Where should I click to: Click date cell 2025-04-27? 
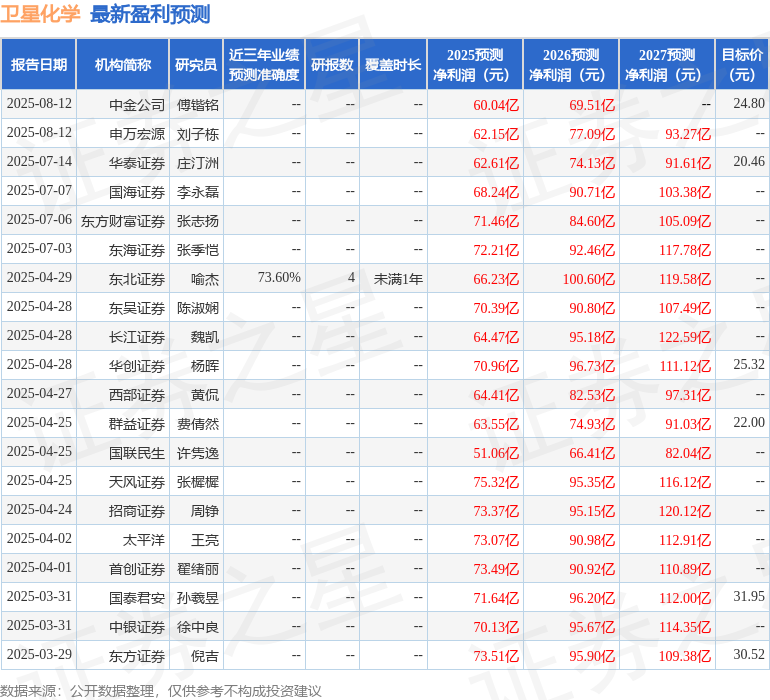pos(39,393)
